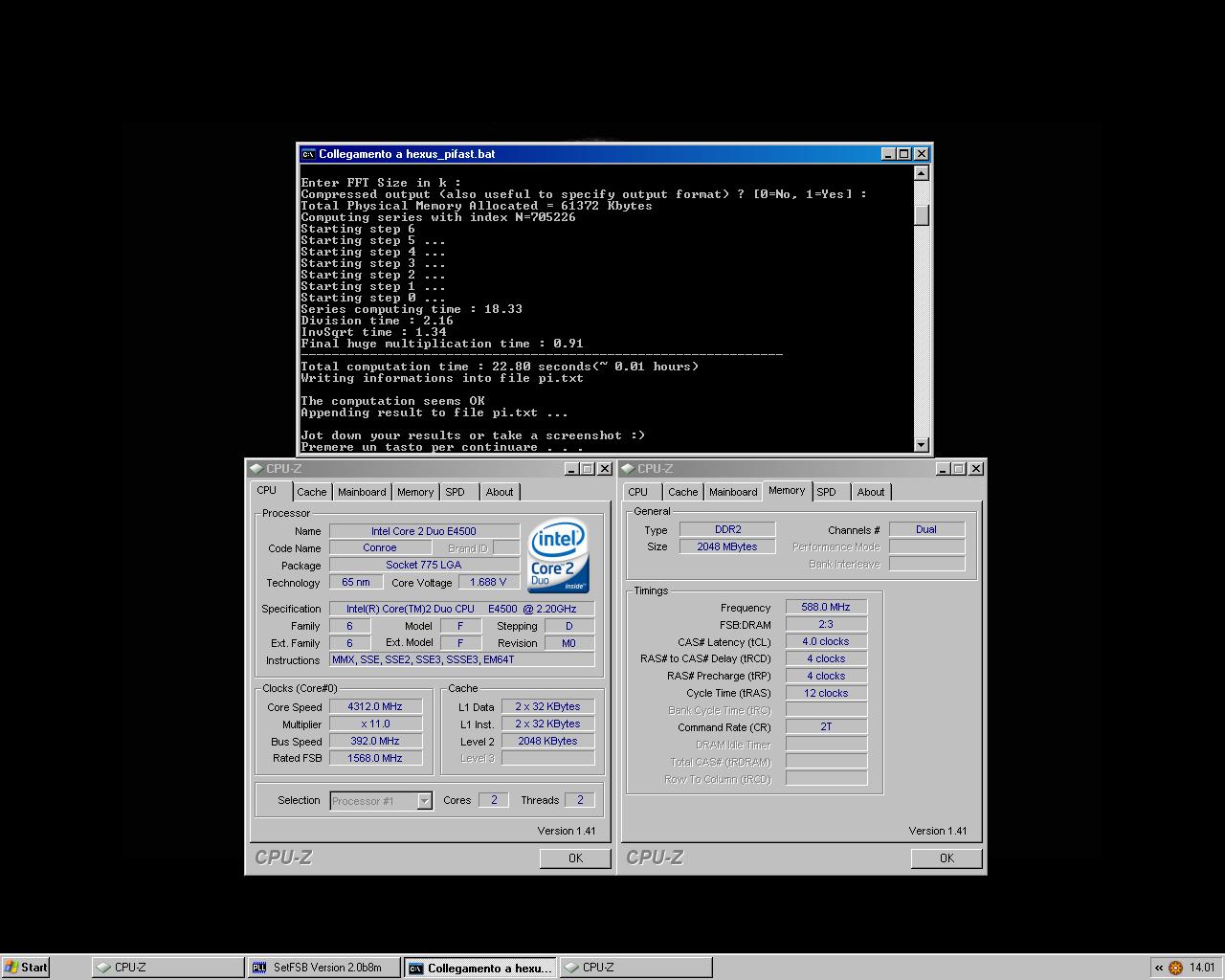Screen dimensions: 1225x980
Task: Click the console scrollbar thumb
Action: (x=921, y=215)
